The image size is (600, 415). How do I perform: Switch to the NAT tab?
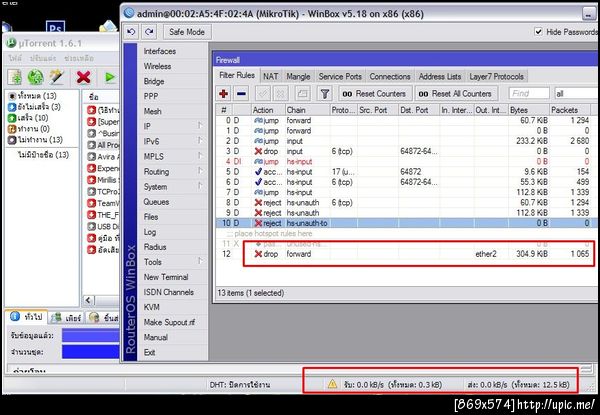[271, 76]
